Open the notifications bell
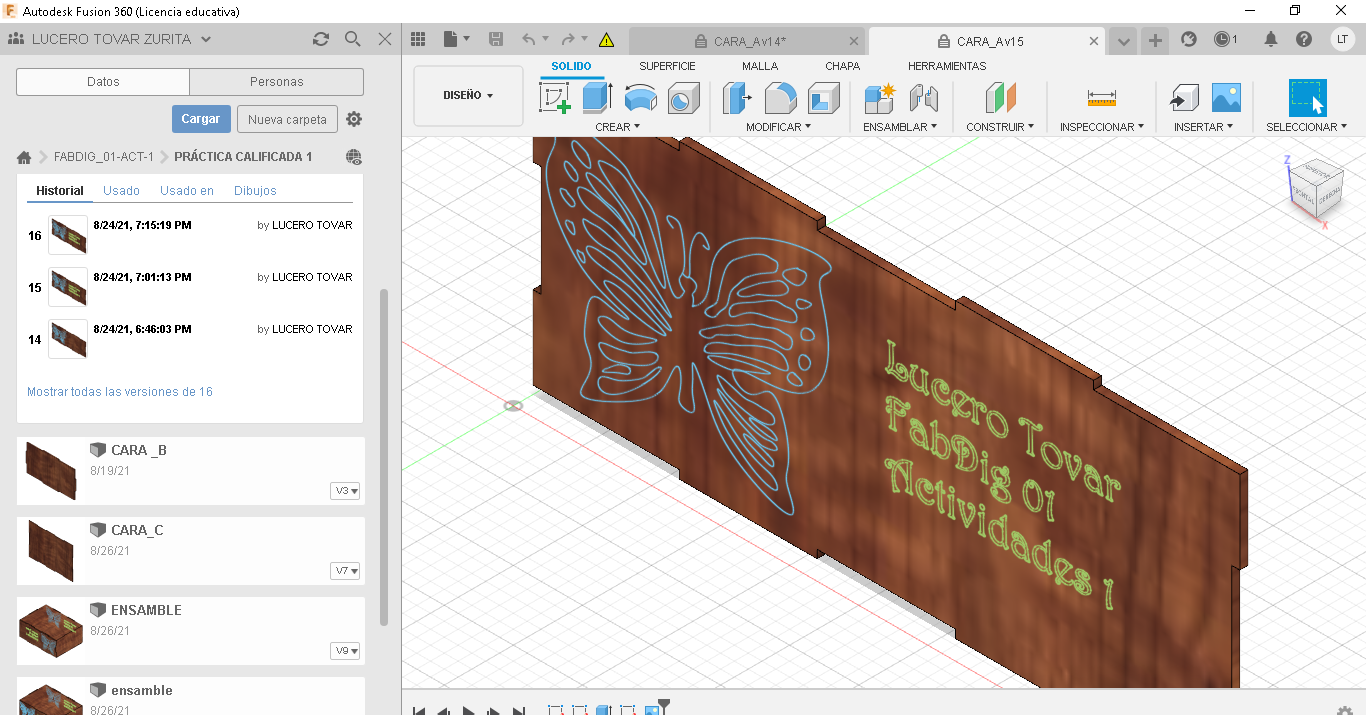This screenshot has height=715, width=1366. pyautogui.click(x=1271, y=39)
